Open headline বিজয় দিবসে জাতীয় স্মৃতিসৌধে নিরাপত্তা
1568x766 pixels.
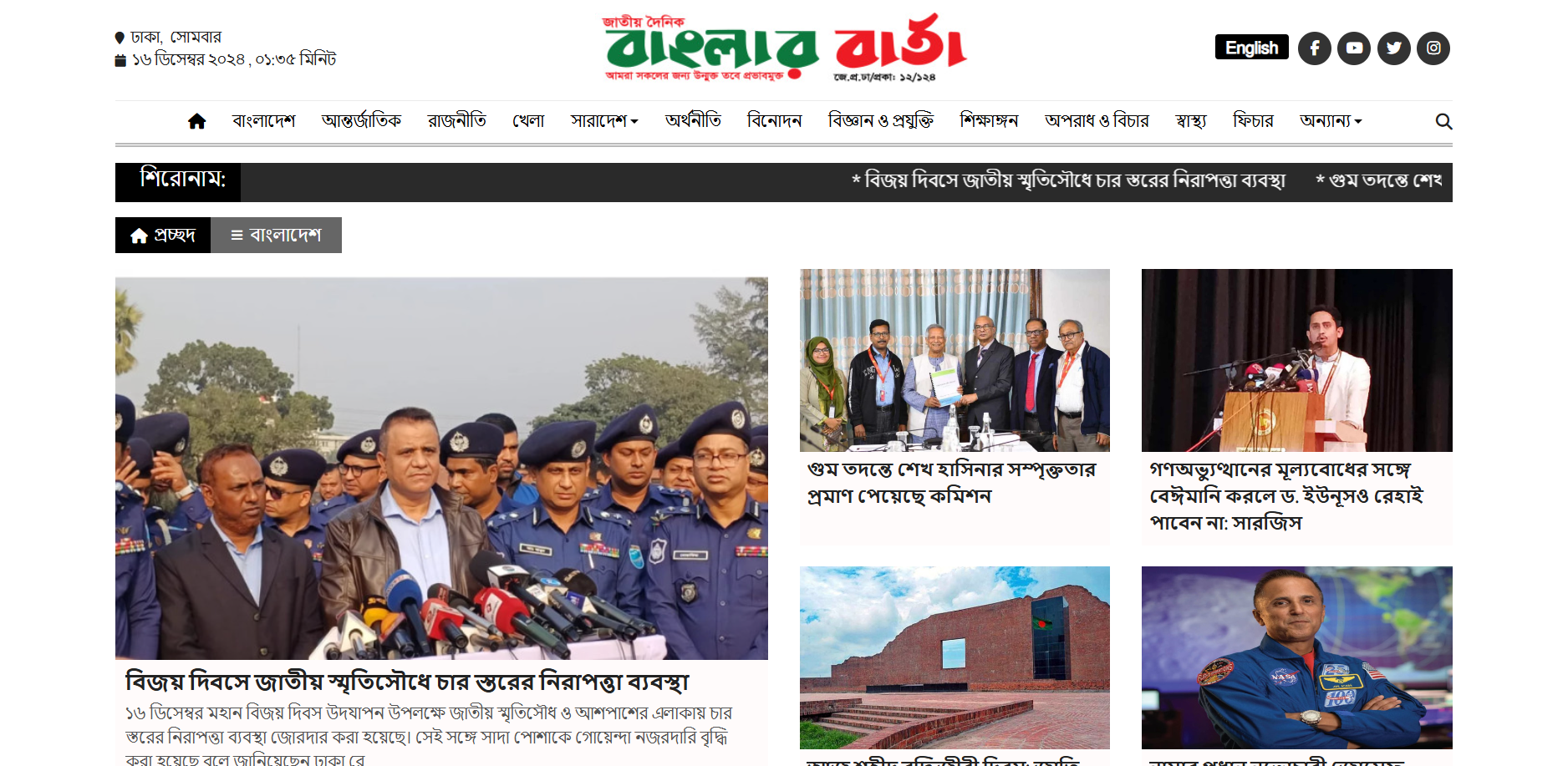[407, 682]
